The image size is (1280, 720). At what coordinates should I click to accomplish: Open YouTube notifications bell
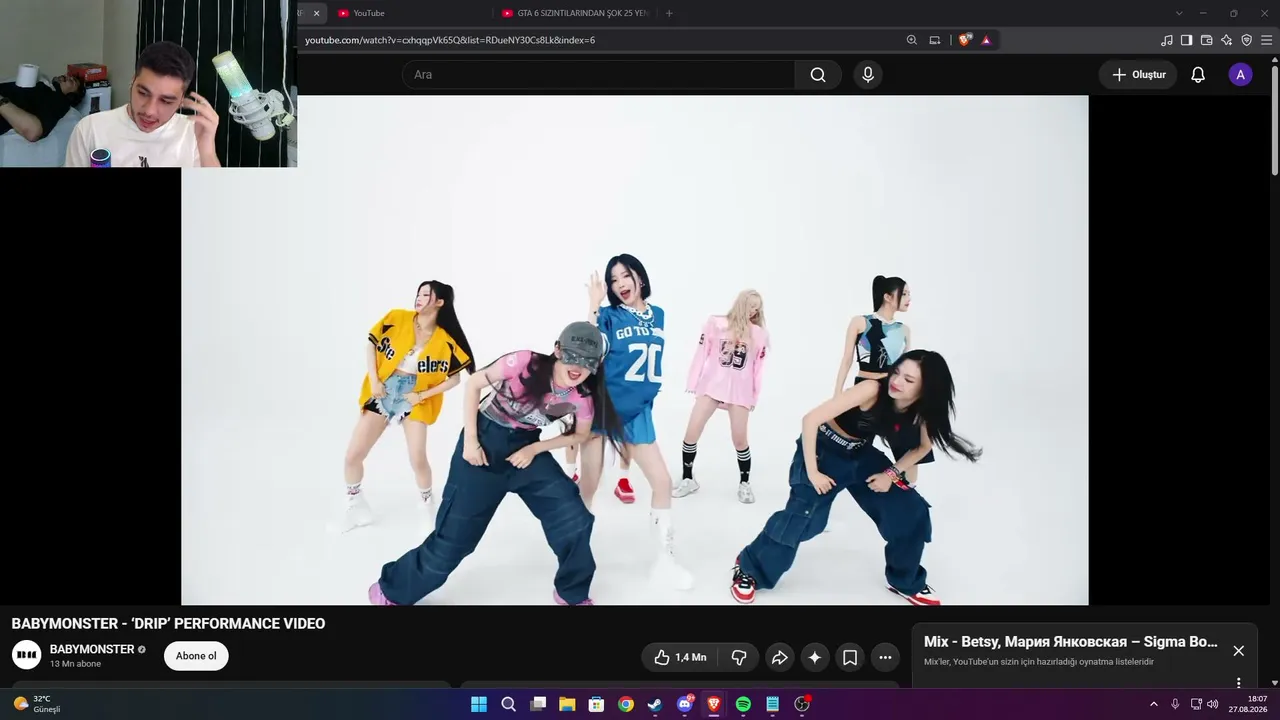tap(1198, 75)
